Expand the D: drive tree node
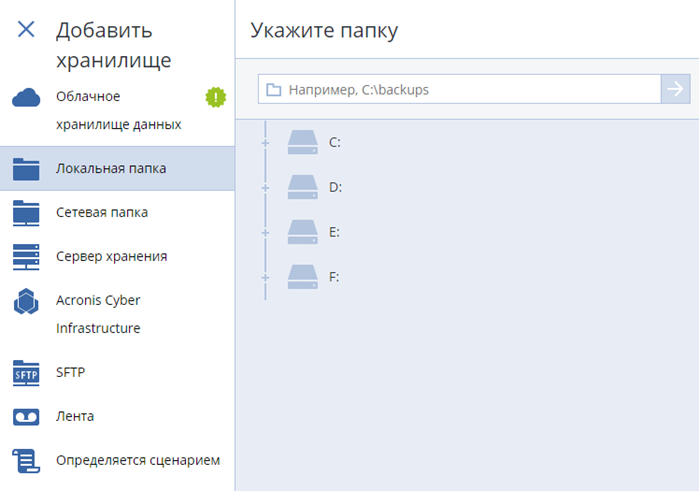 [265, 188]
